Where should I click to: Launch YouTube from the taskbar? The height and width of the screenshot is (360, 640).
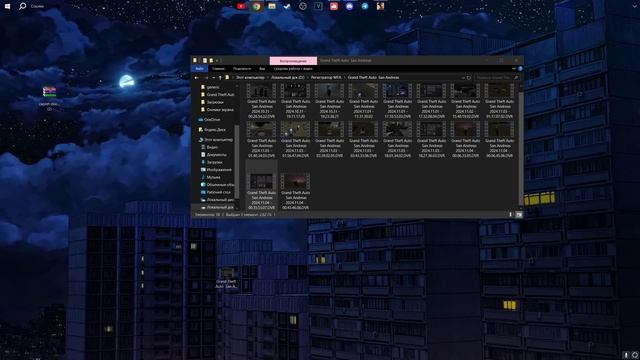point(241,6)
